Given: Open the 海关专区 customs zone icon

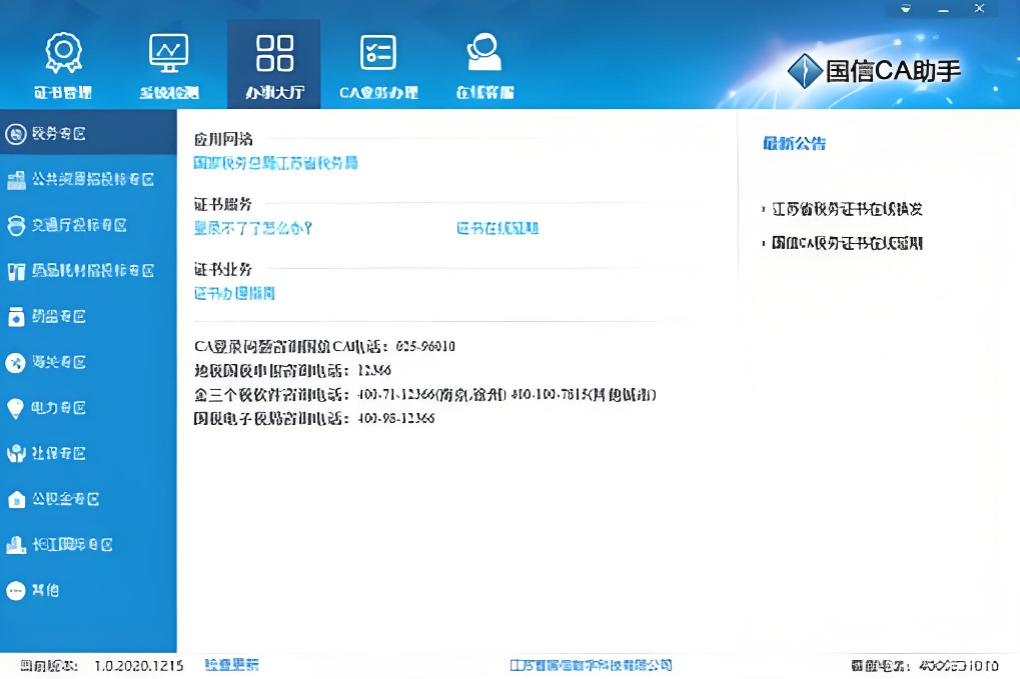Looking at the screenshot, I should (88, 363).
